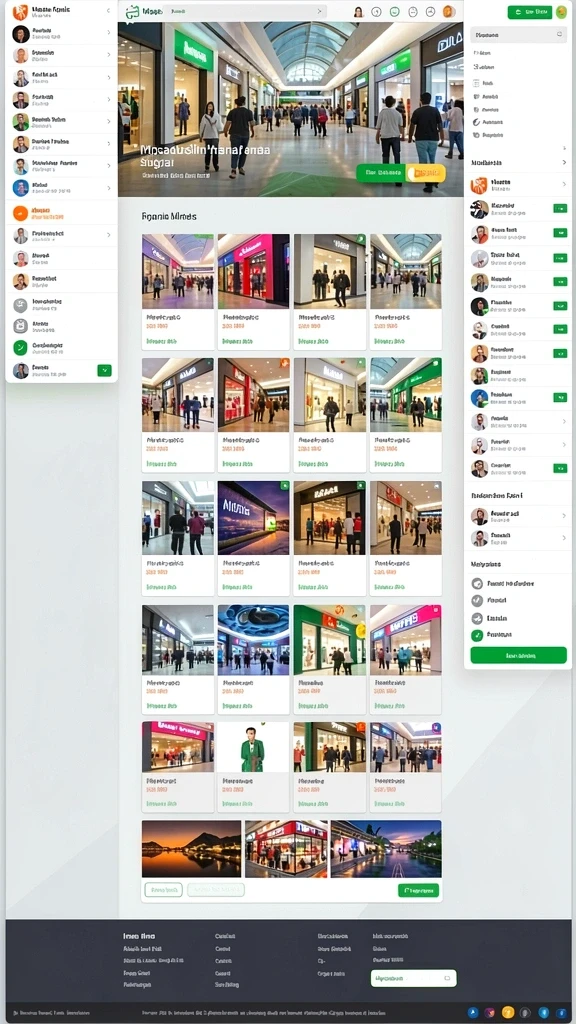
Task: Open the blue circular ceiling mall thumbnail
Action: click(253, 639)
